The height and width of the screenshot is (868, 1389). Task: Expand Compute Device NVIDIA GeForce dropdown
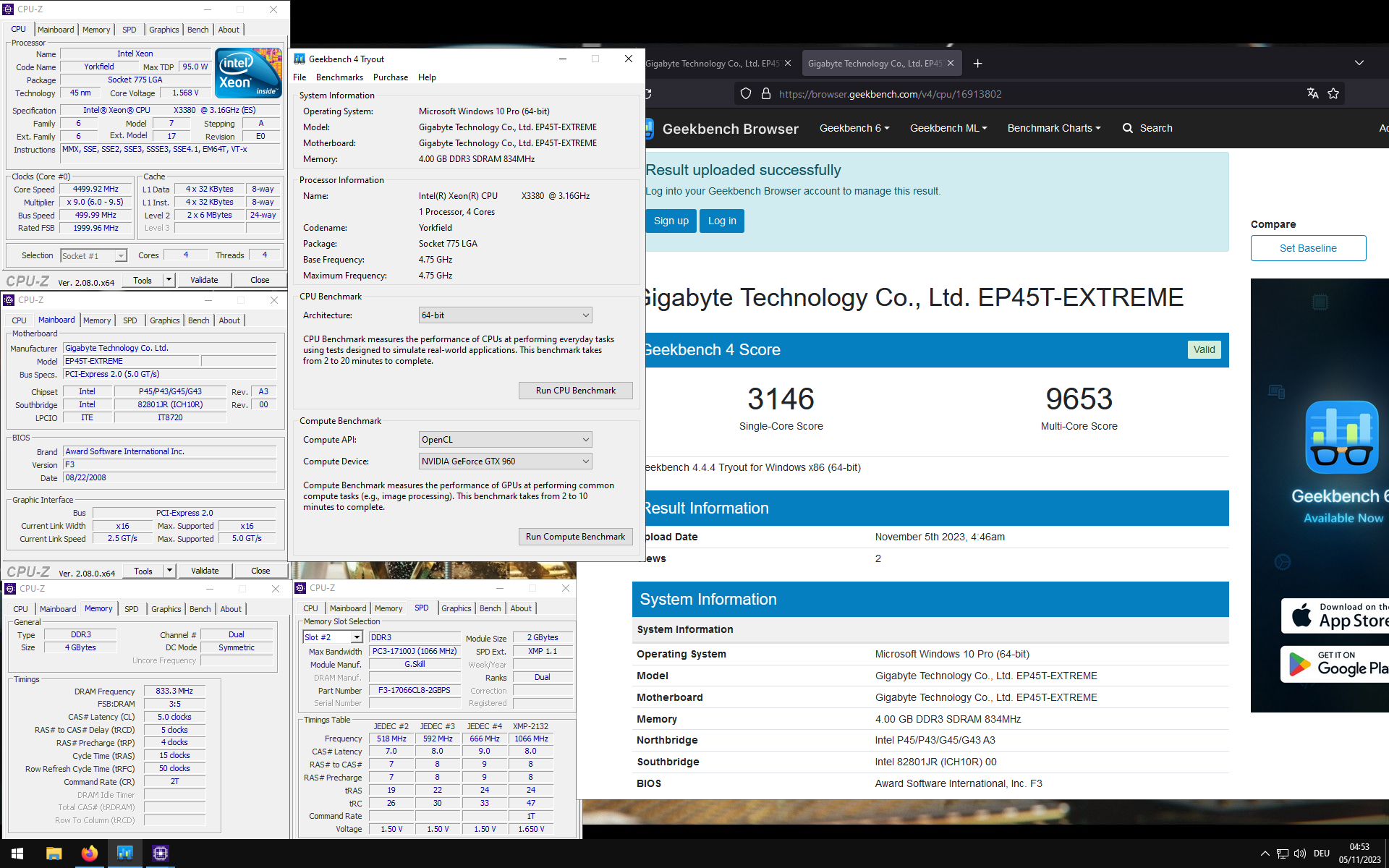point(585,461)
